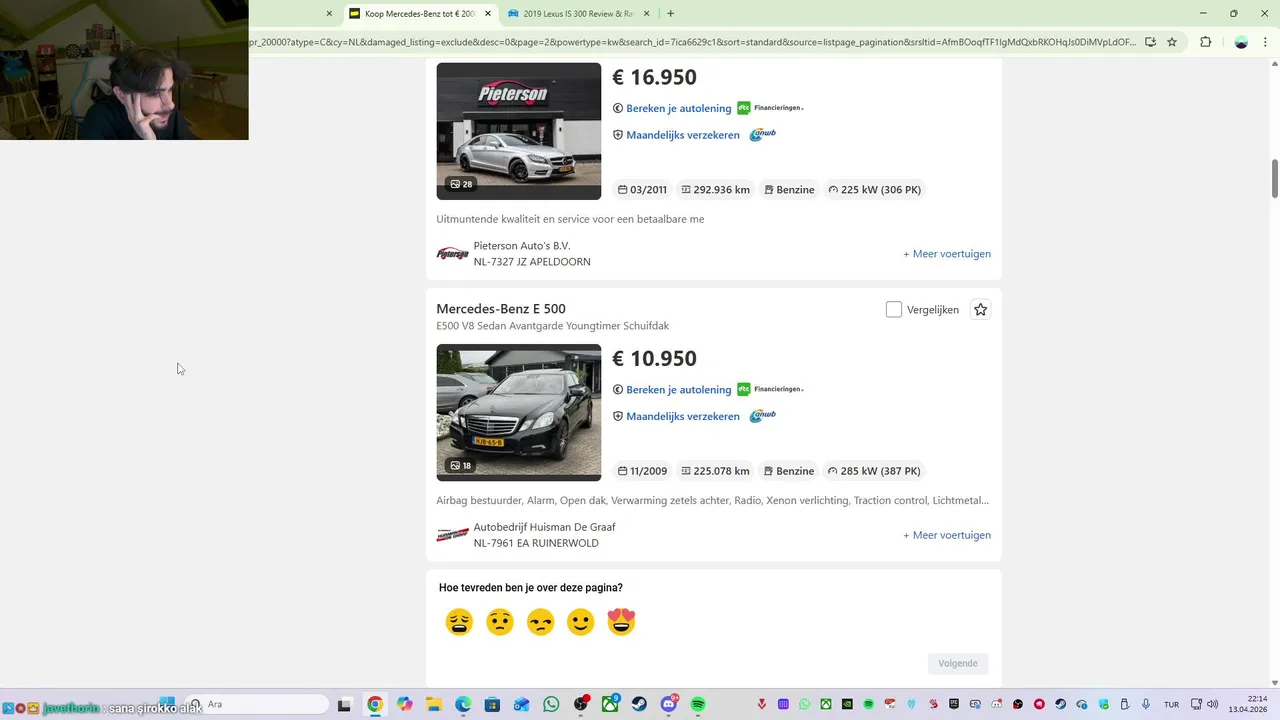Image resolution: width=1280 pixels, height=720 pixels.
Task: Close the 2019 Lexus IS 300 tab
Action: [646, 14]
